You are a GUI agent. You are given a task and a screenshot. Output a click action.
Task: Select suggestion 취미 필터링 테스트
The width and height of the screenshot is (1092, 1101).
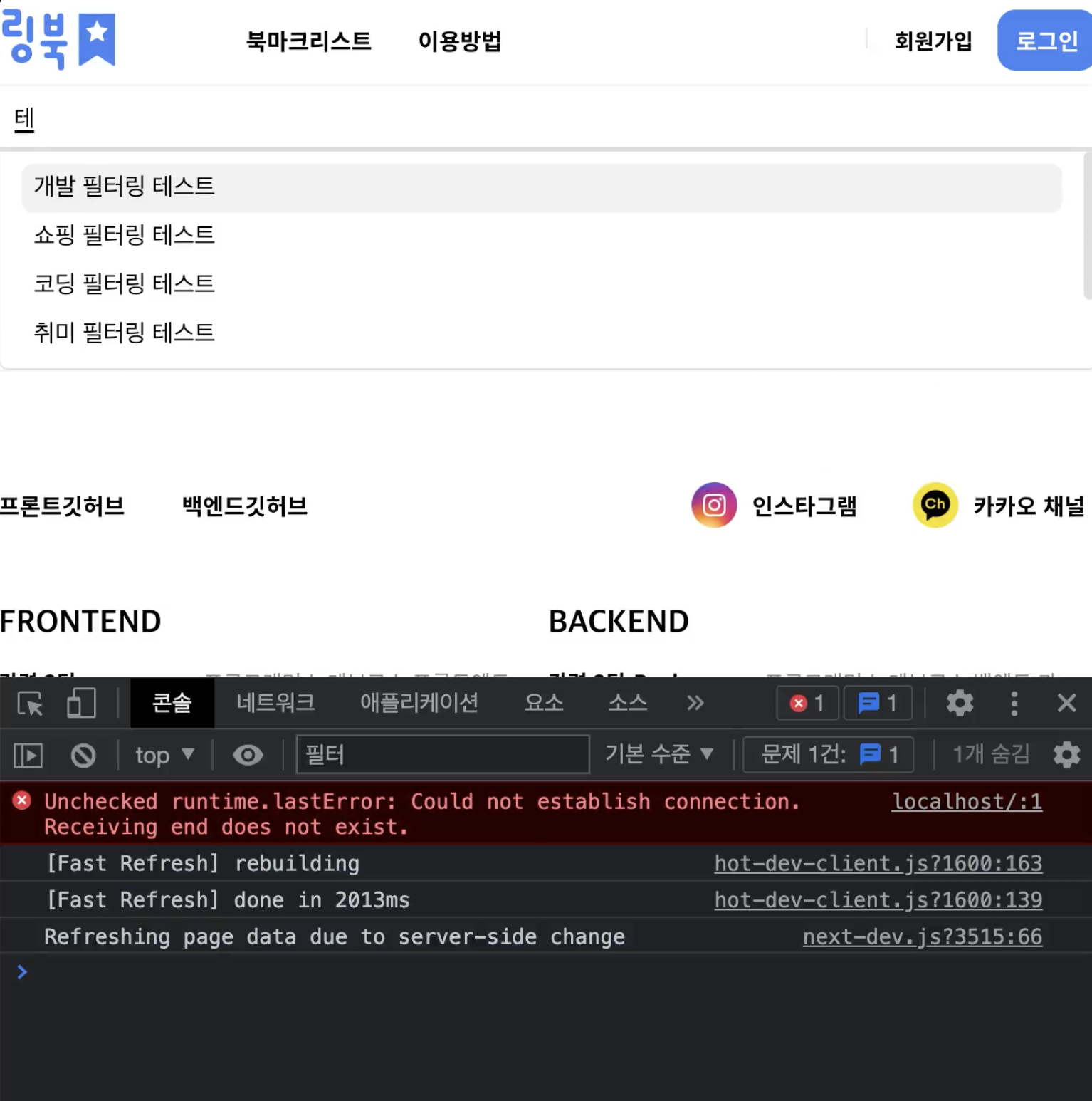[542, 333]
